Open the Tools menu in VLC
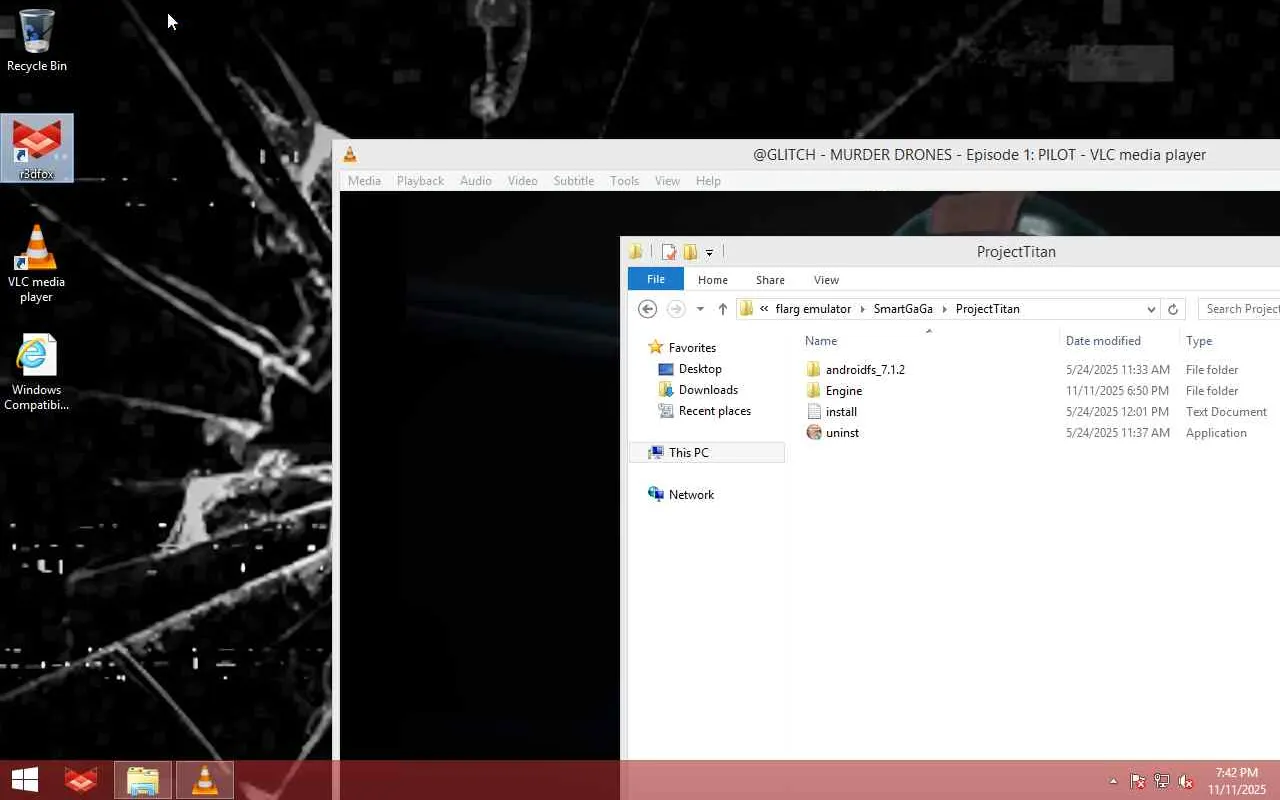1280x800 pixels. pyautogui.click(x=625, y=181)
